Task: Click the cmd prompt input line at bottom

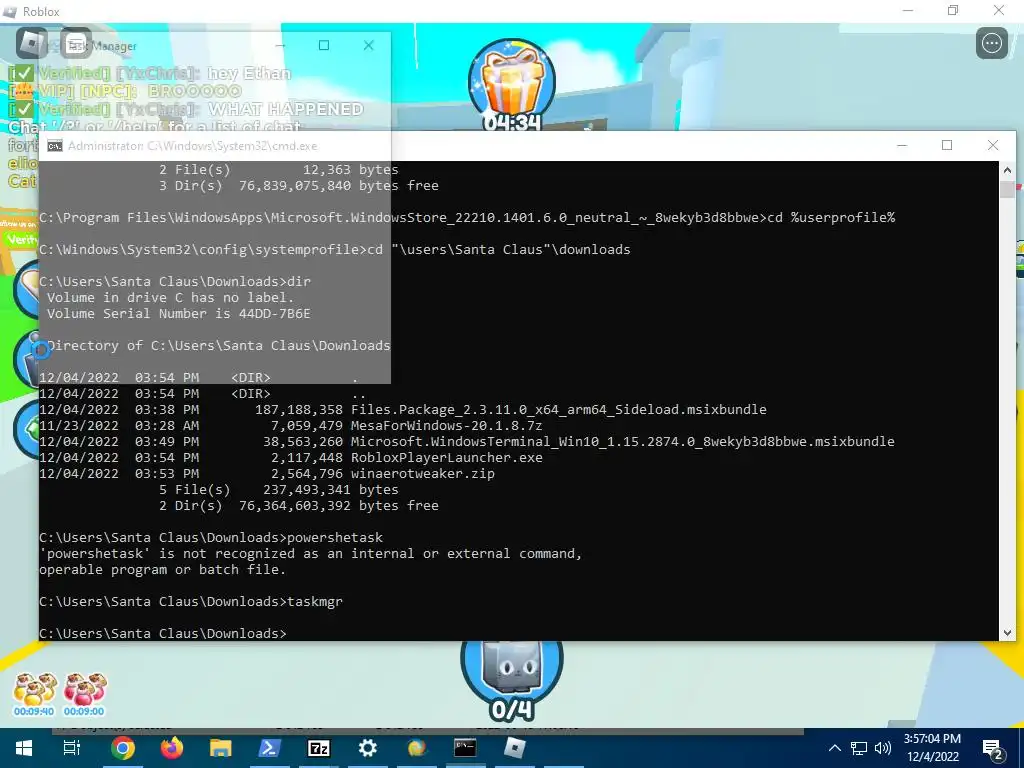Action: tap(163, 633)
